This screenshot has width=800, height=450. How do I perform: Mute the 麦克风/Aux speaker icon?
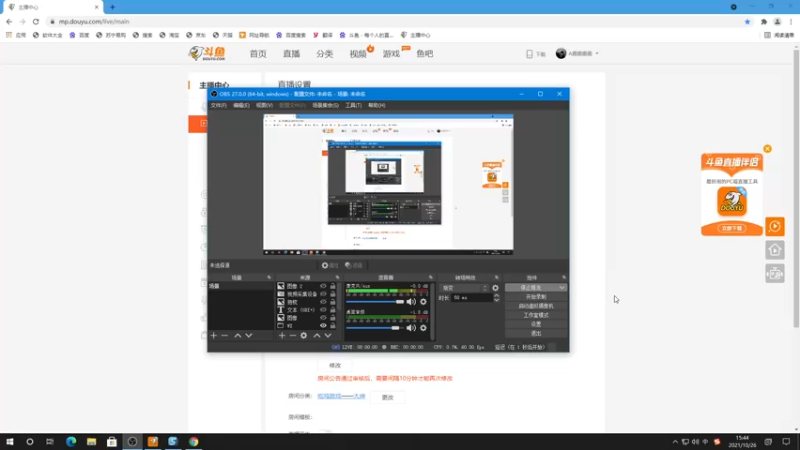[x=411, y=302]
